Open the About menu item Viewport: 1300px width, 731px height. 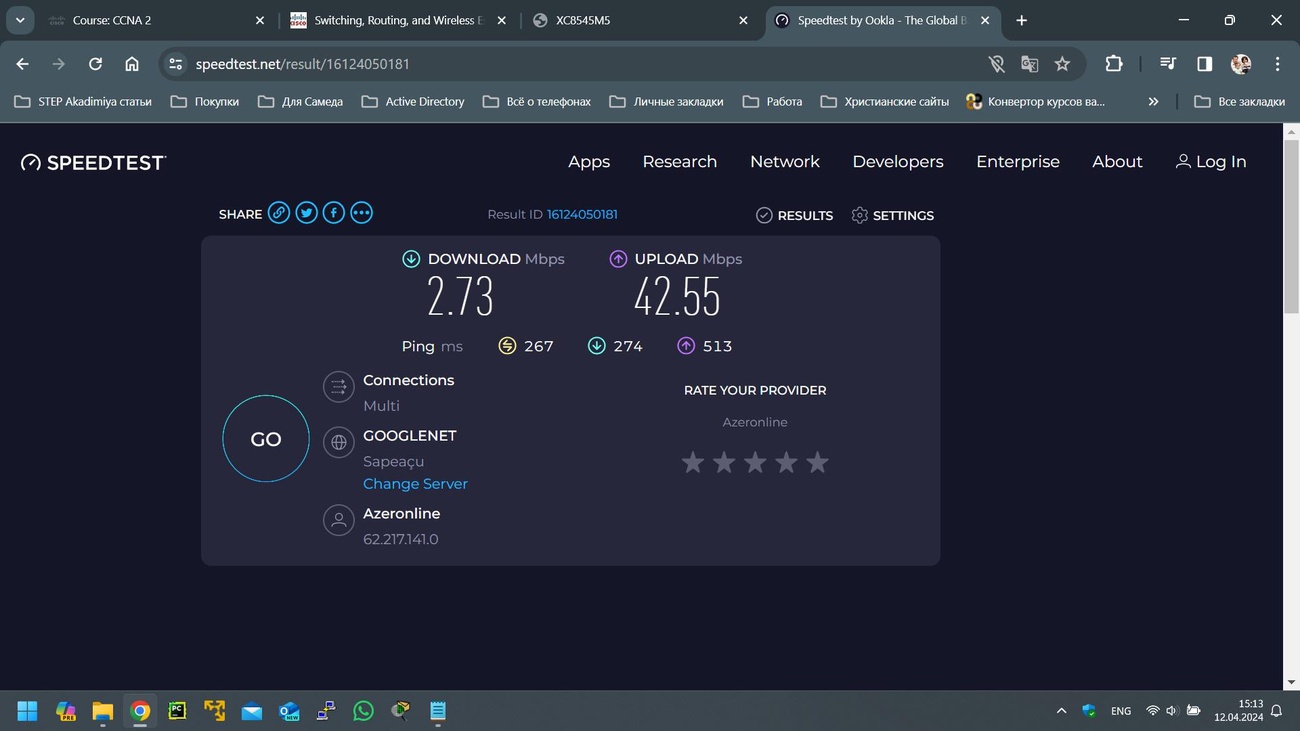pos(1117,162)
